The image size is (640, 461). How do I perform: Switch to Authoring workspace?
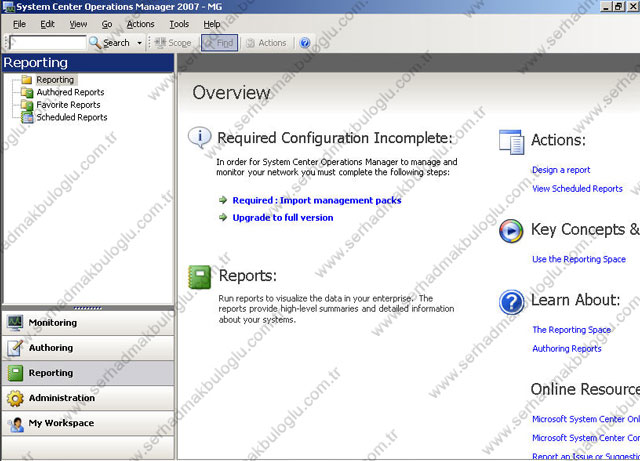88,348
